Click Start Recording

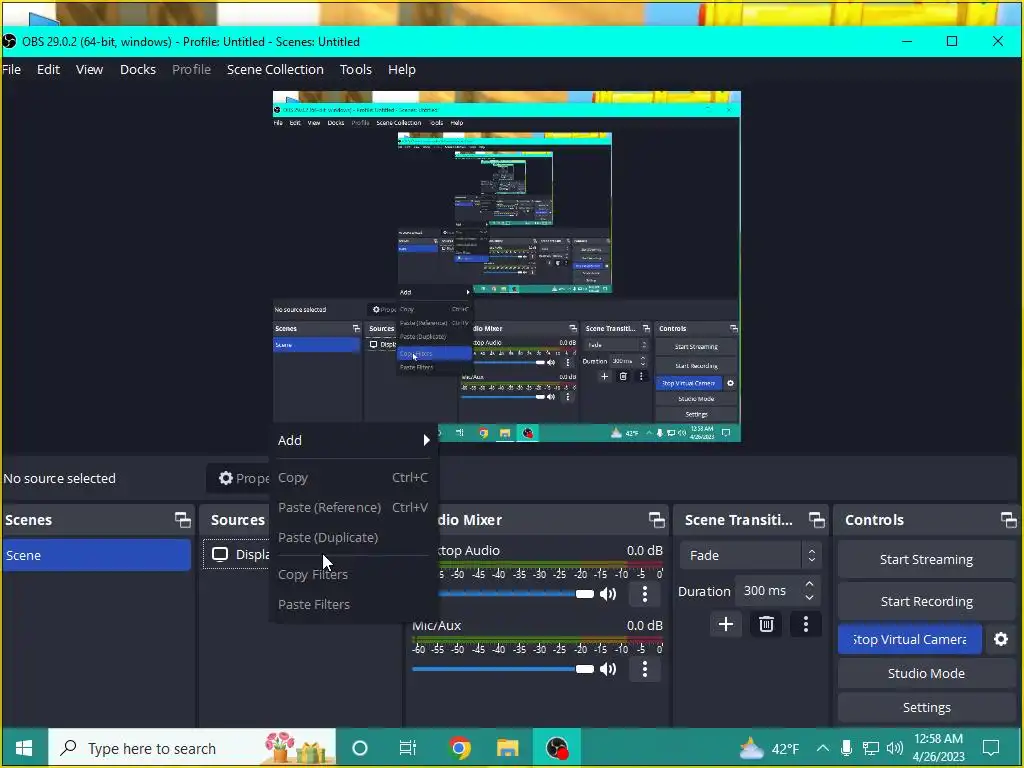tap(926, 601)
